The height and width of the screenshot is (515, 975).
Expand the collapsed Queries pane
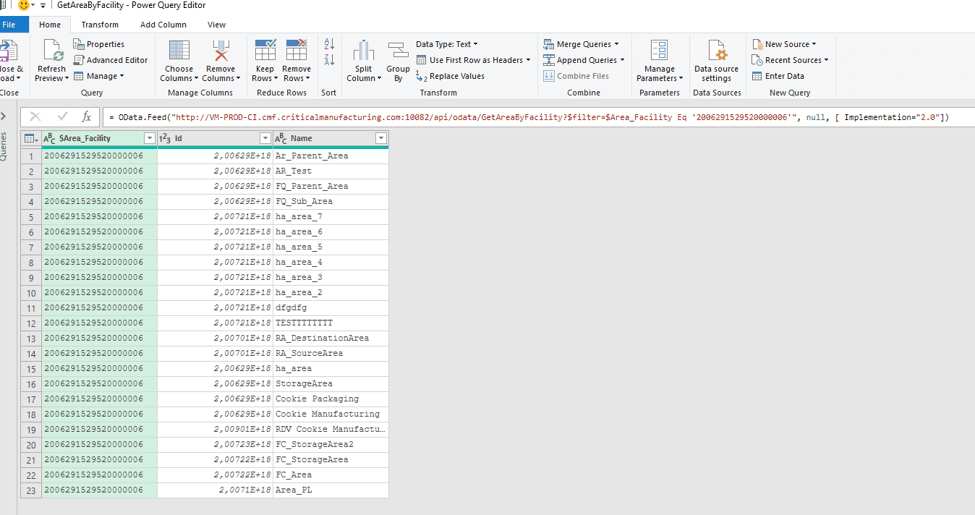point(4,117)
